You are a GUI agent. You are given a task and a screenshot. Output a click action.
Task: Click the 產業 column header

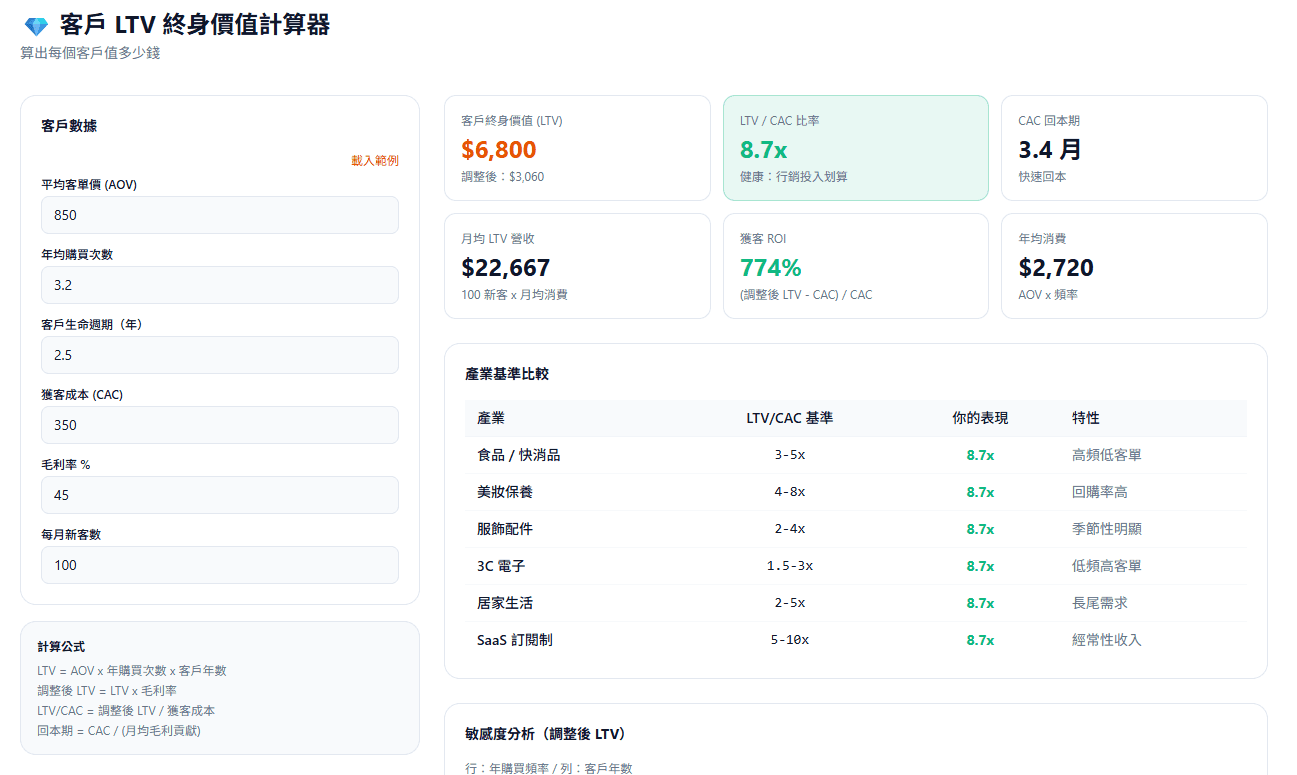[491, 418]
